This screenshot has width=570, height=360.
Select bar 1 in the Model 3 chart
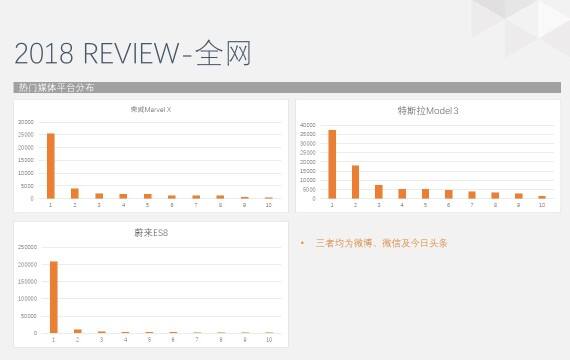point(332,164)
